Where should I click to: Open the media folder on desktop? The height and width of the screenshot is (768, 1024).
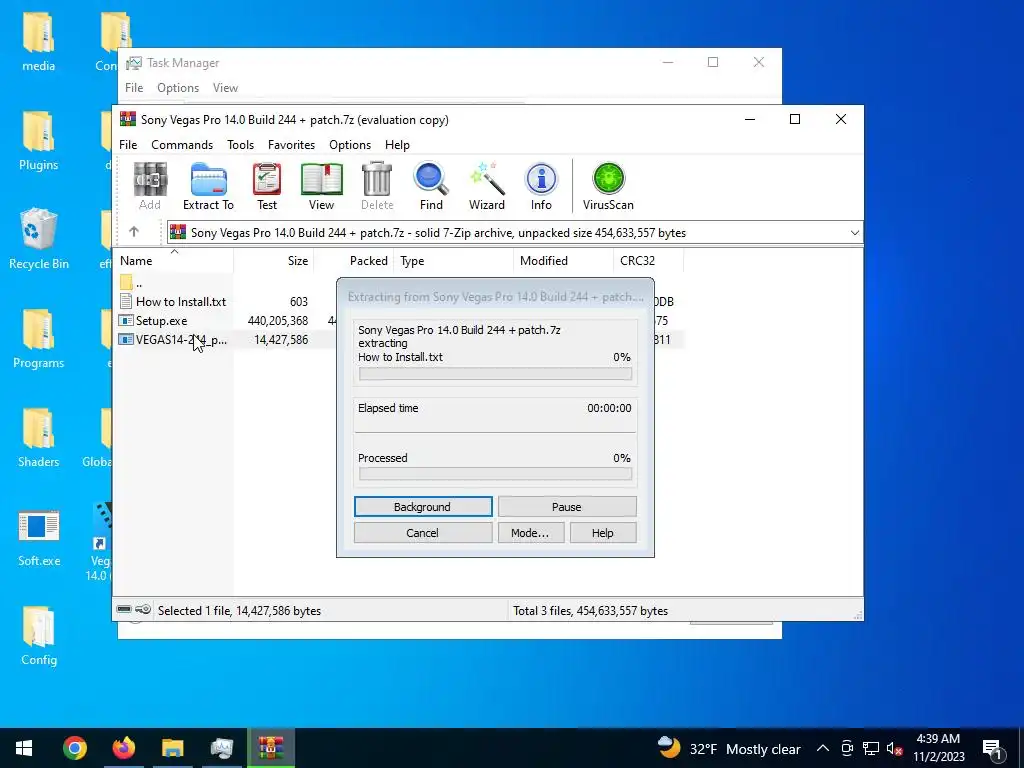(39, 42)
